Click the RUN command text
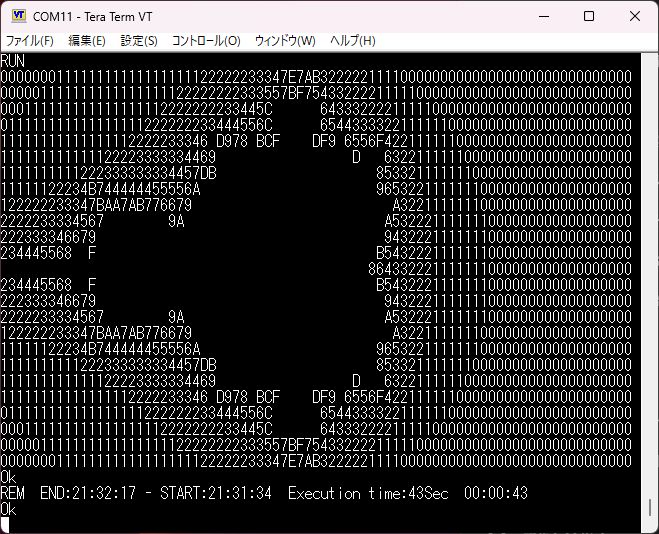 (x=13, y=61)
